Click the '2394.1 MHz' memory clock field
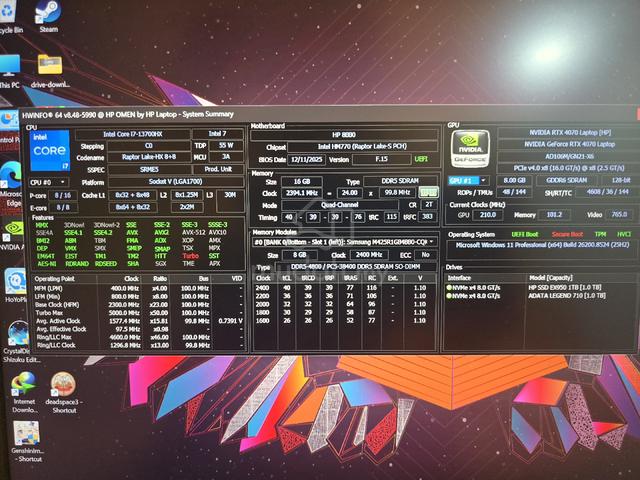This screenshot has width=640, height=480. [302, 193]
